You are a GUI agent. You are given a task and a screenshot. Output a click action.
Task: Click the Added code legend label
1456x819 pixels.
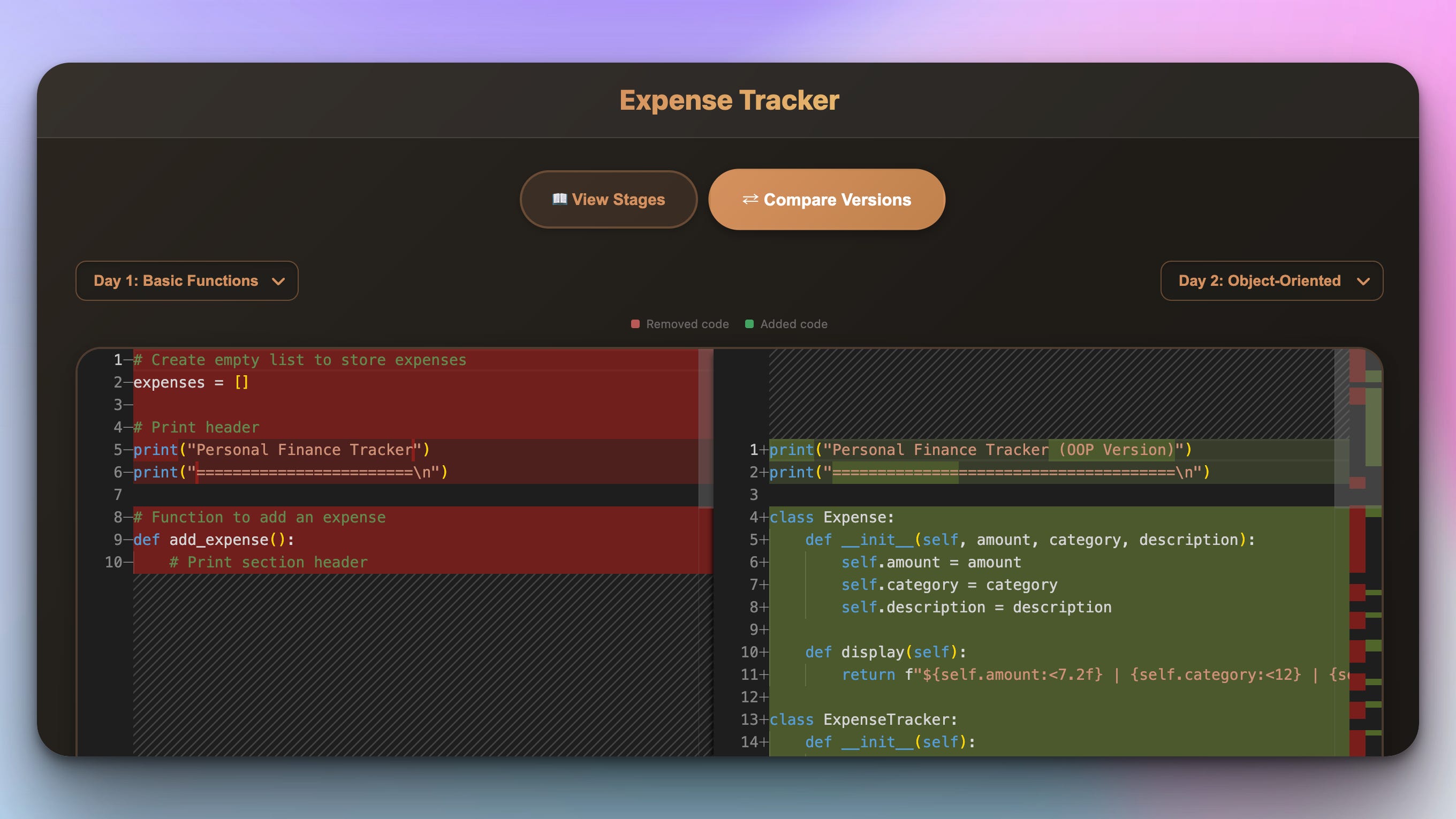pyautogui.click(x=793, y=324)
